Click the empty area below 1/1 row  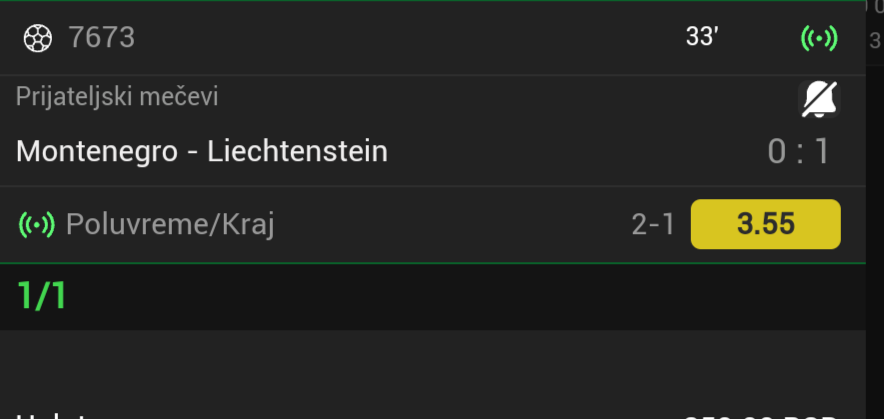click(x=430, y=365)
